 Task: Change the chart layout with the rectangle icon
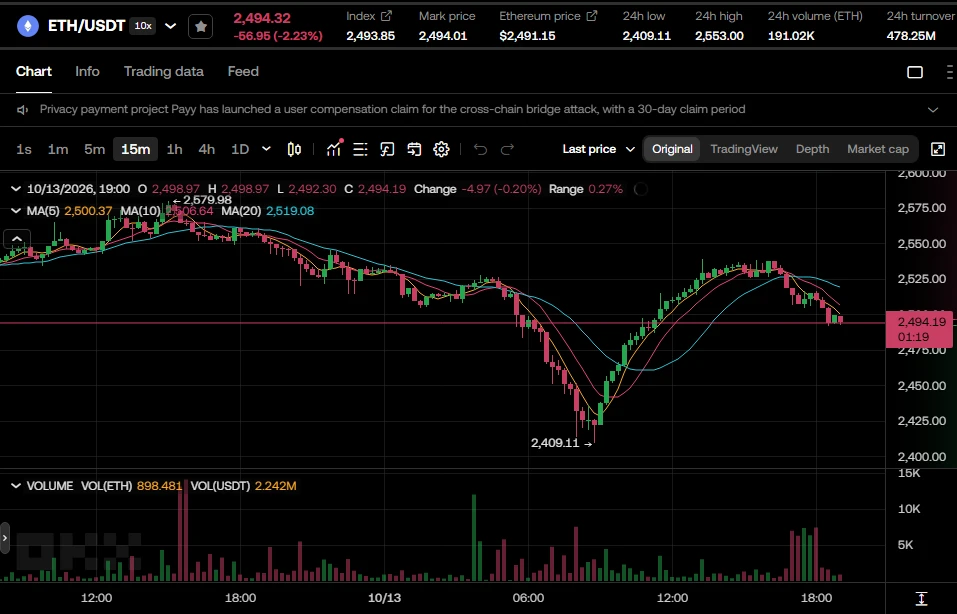tap(915, 72)
